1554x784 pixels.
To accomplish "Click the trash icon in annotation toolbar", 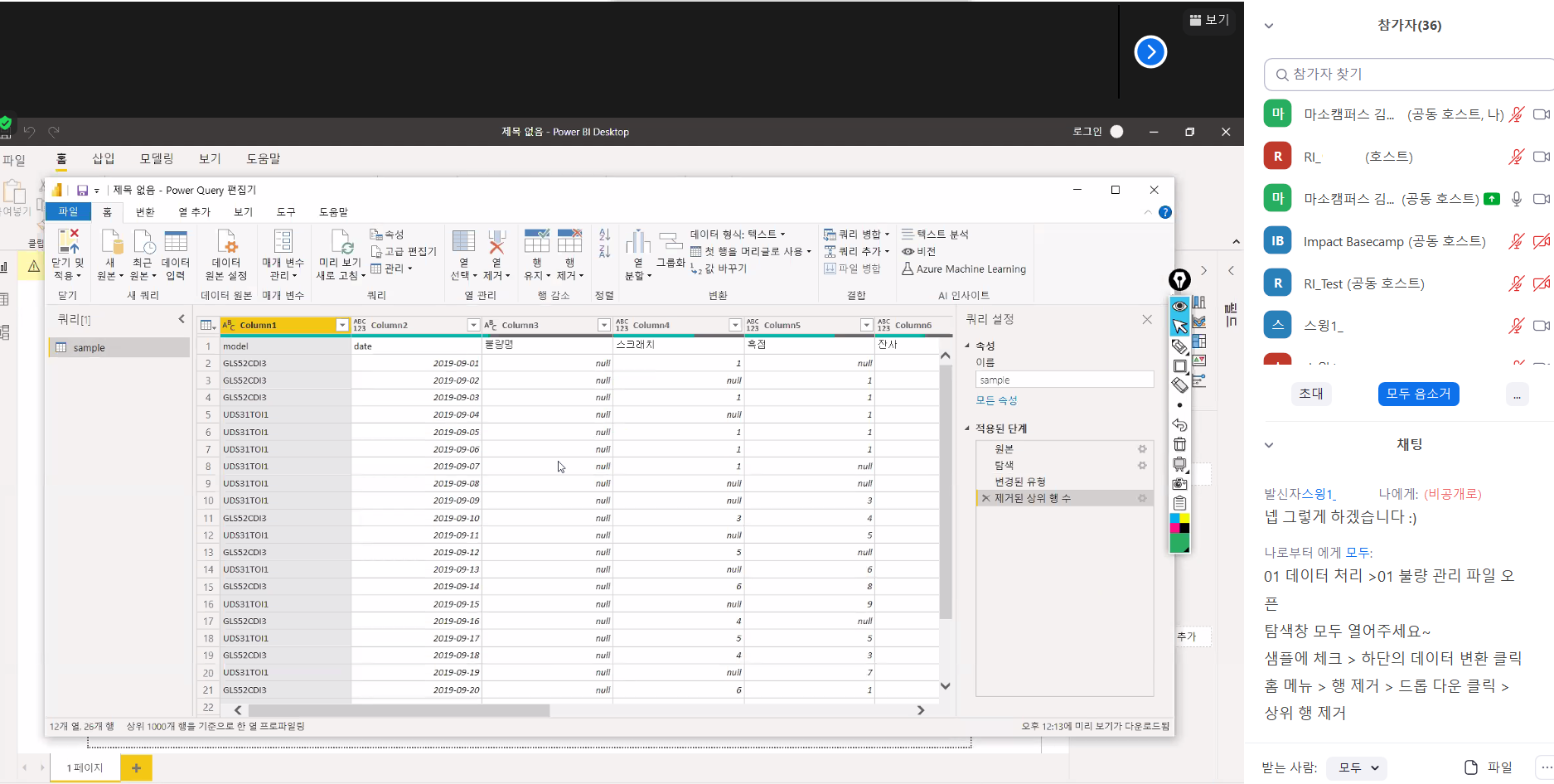I will click(1179, 445).
